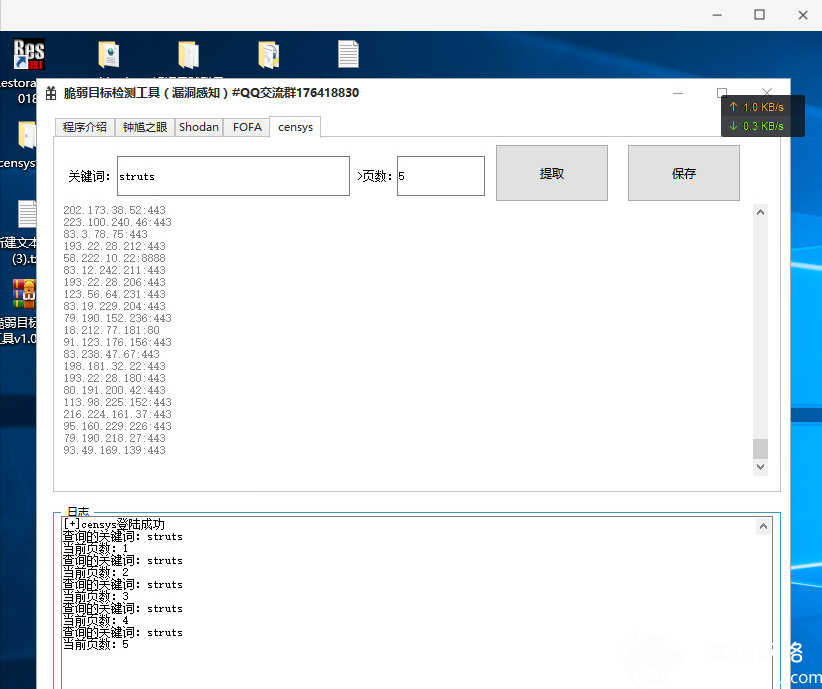Click the result 80.191.200.42:443
Image resolution: width=822 pixels, height=689 pixels.
point(114,391)
